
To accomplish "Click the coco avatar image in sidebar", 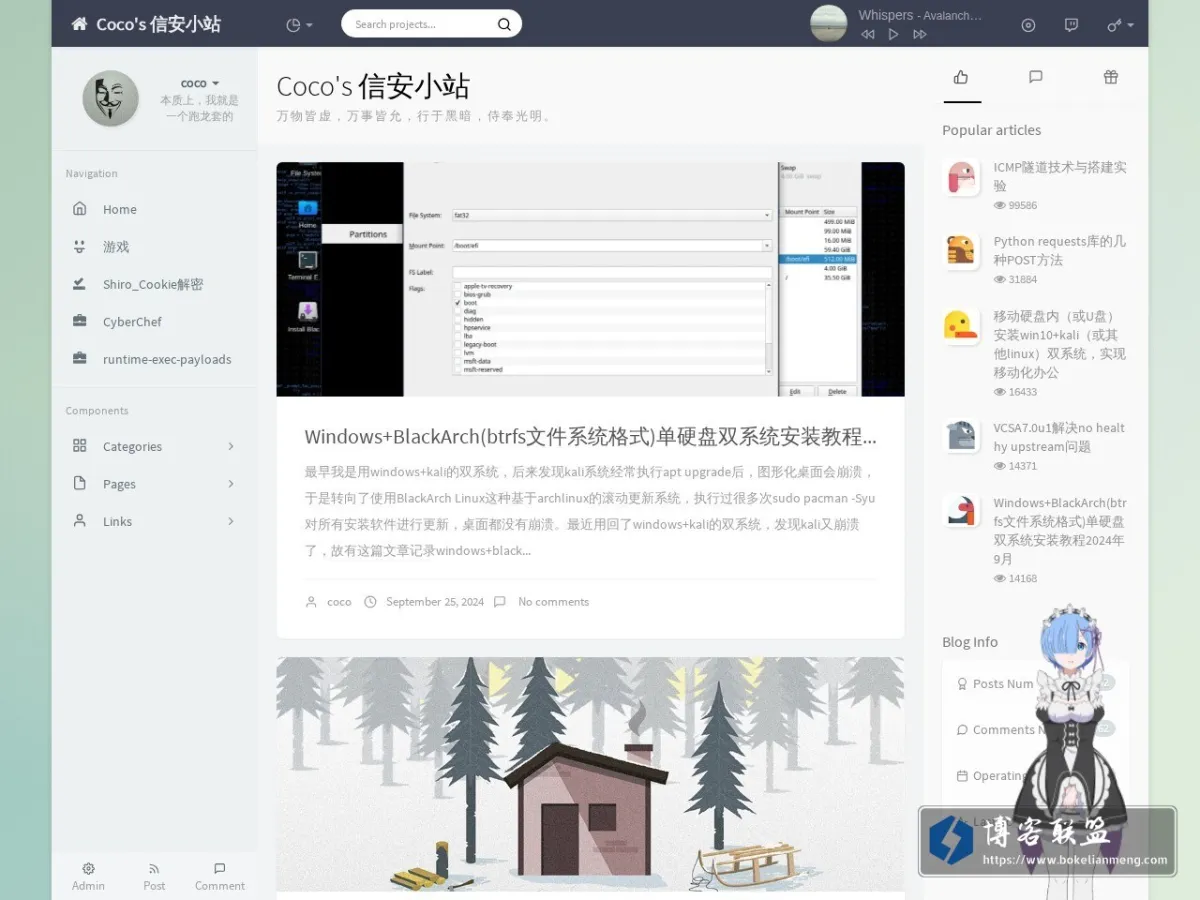I will tap(110, 98).
